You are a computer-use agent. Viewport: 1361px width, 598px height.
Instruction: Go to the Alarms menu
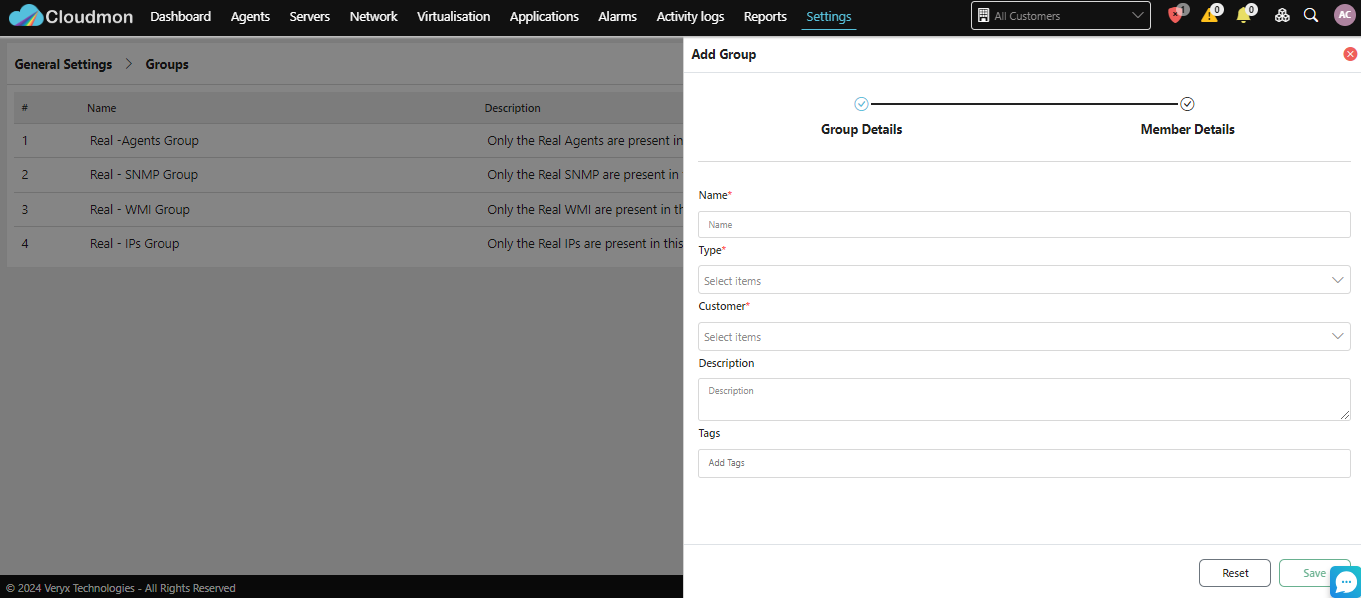pyautogui.click(x=617, y=16)
